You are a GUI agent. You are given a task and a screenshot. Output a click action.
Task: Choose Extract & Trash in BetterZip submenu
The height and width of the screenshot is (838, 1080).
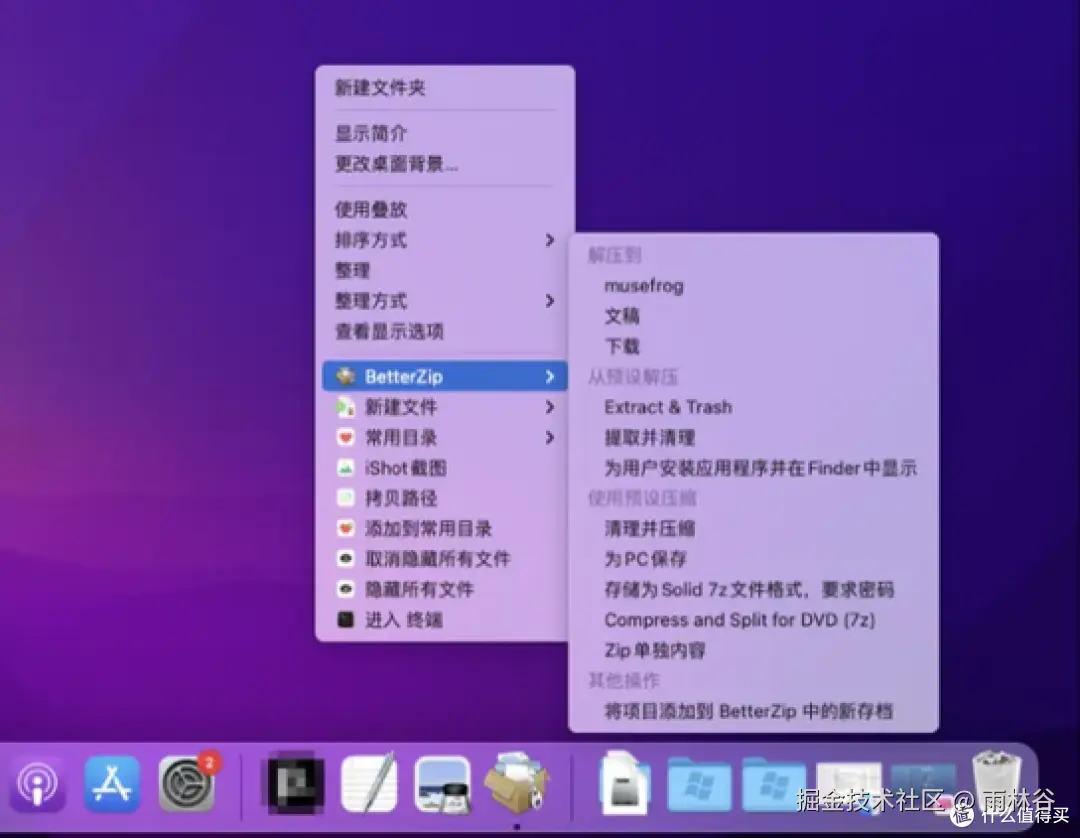(667, 407)
